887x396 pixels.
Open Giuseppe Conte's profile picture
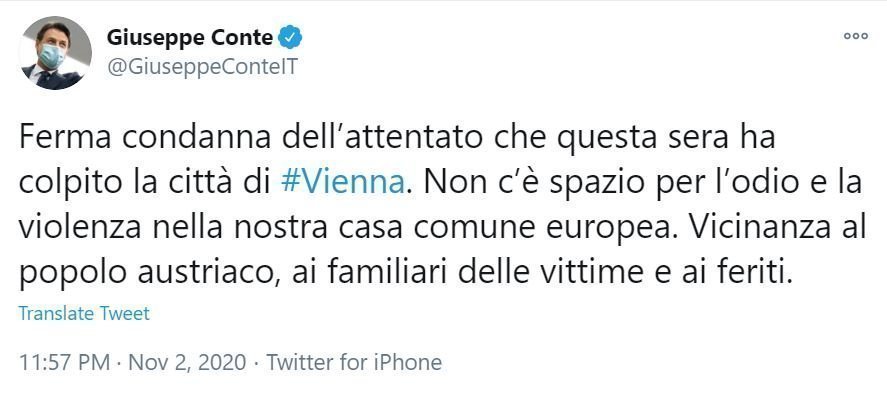coord(55,53)
